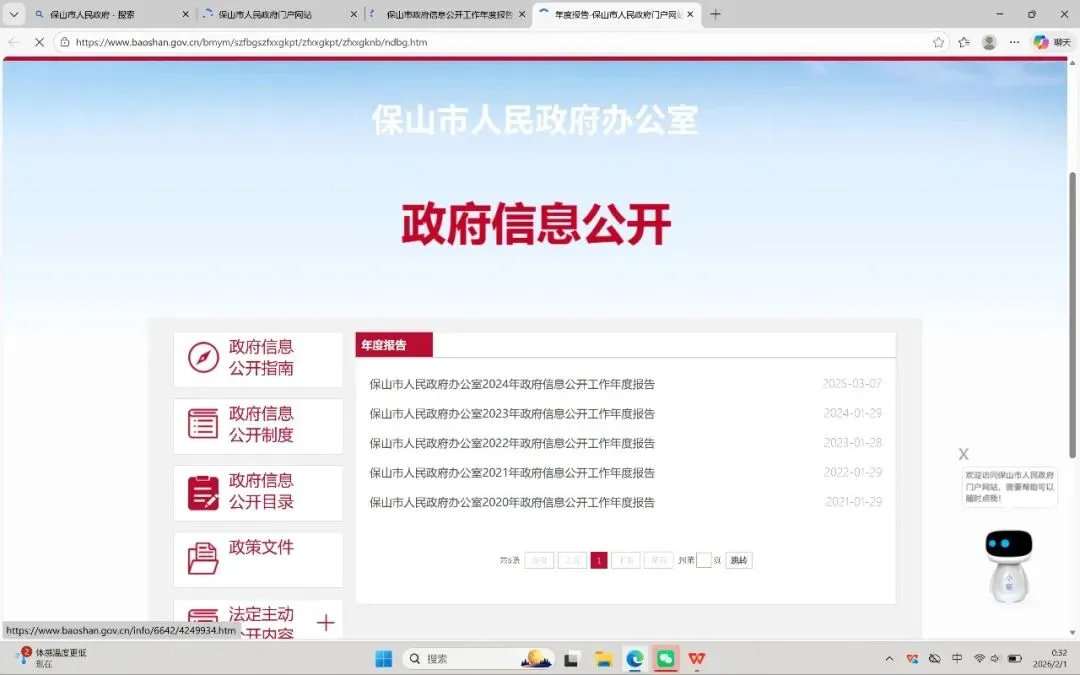The image size is (1080, 675).
Task: Open 政策文件 from the sidebar
Action: point(258,559)
